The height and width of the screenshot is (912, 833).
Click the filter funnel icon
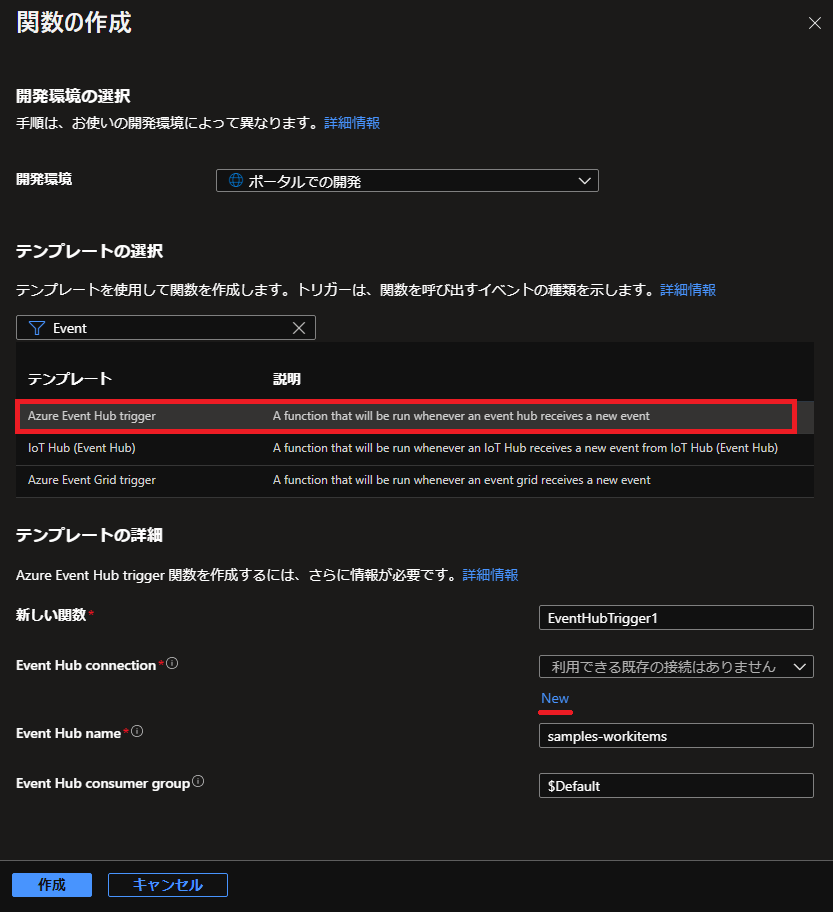[x=37, y=328]
